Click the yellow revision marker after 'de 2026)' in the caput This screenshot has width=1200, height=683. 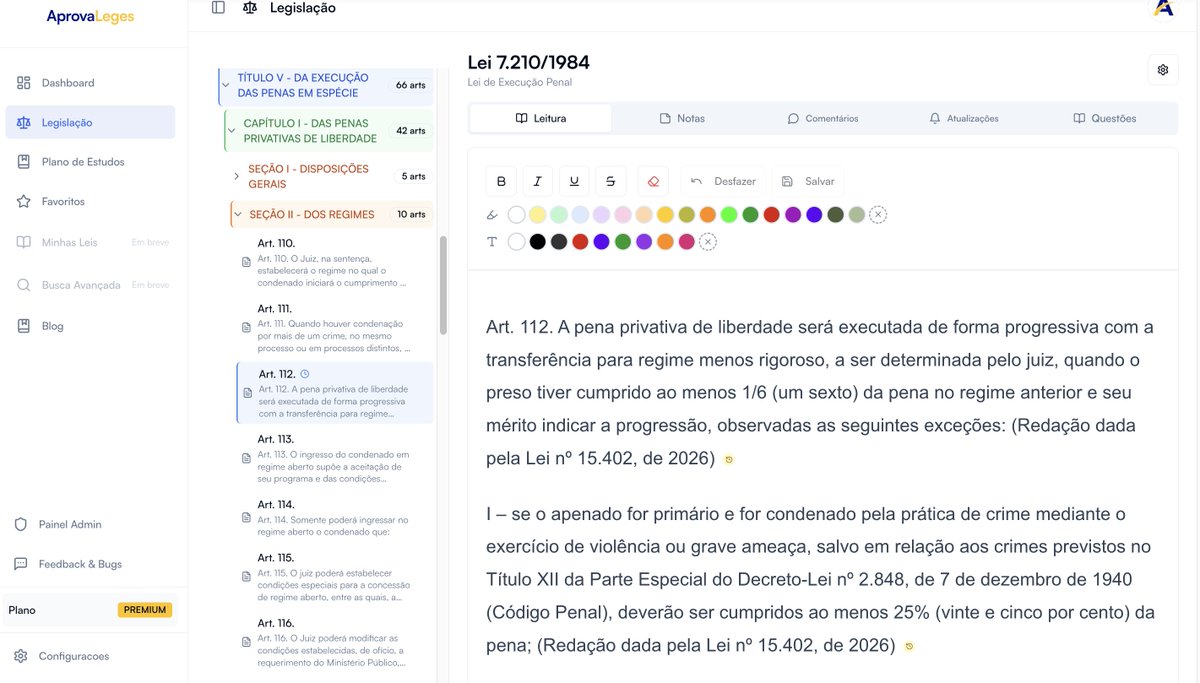click(x=728, y=460)
